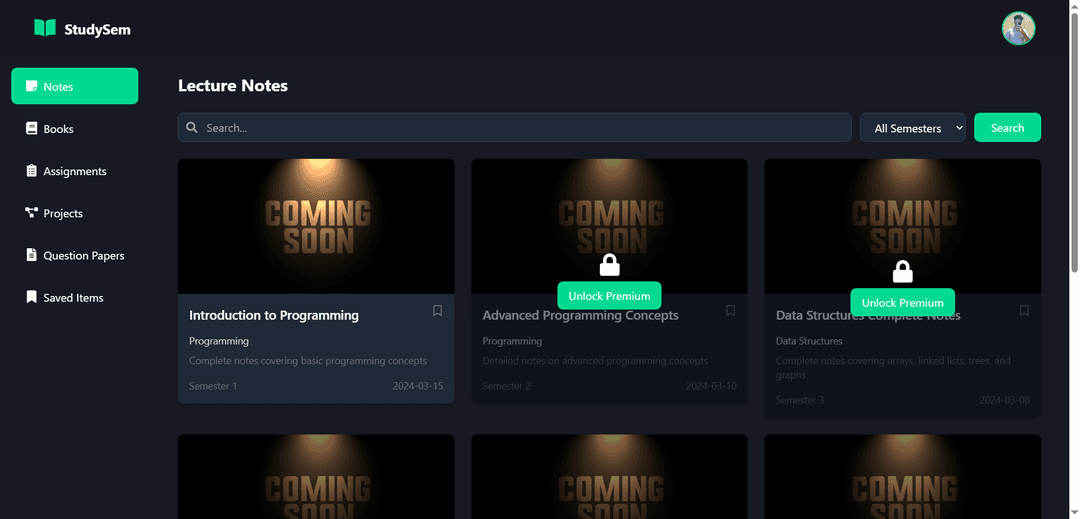Viewport: 1080px width, 519px height.
Task: Unlock Premium for Data Structures notes
Action: coord(902,303)
